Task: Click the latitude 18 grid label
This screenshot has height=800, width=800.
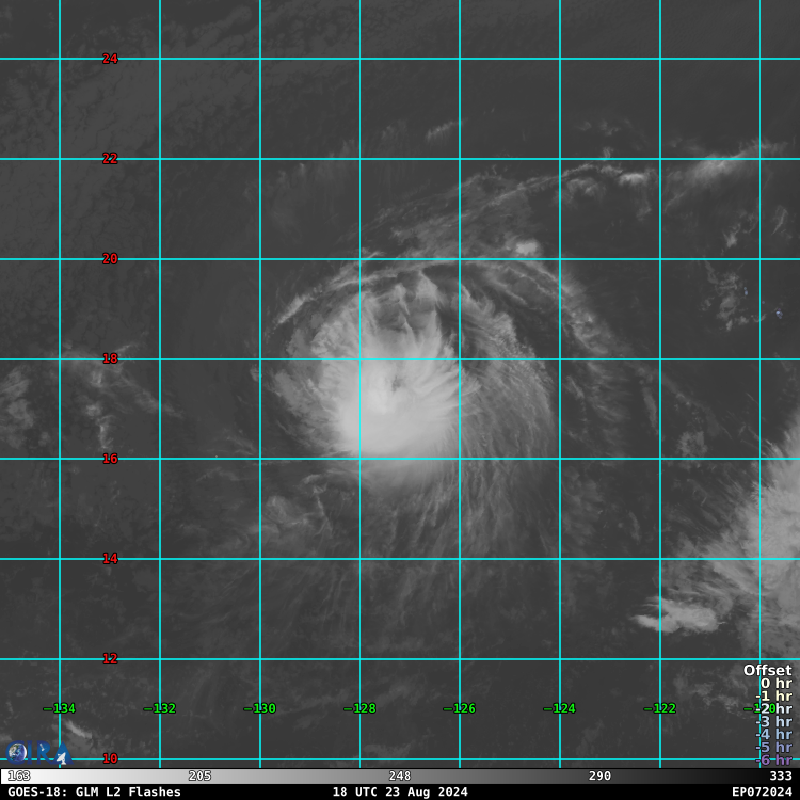Action: tap(110, 359)
